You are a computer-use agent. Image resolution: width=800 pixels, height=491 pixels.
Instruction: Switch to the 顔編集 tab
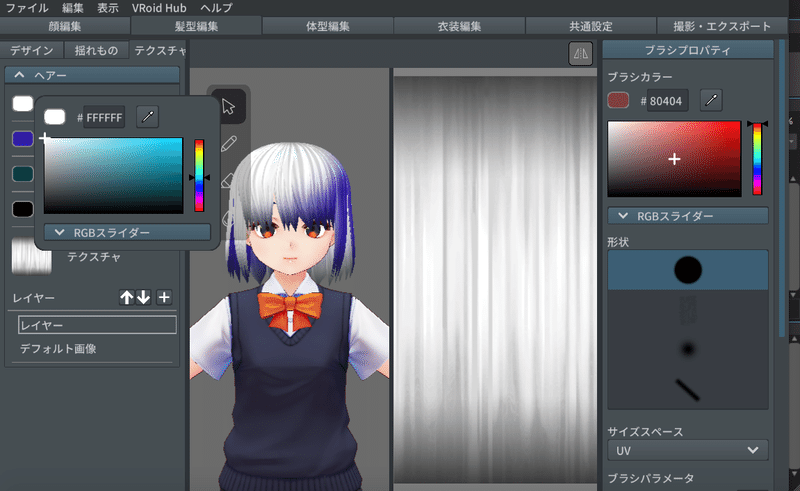[x=65, y=26]
